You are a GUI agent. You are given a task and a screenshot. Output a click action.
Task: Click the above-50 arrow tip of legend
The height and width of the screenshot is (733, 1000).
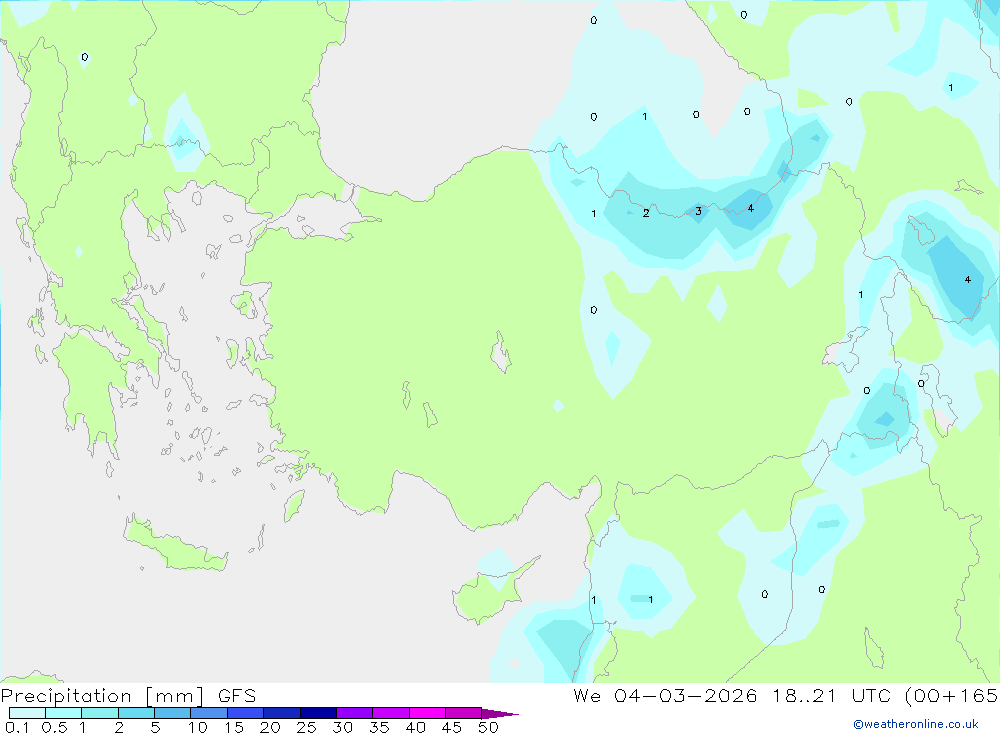tap(500, 714)
